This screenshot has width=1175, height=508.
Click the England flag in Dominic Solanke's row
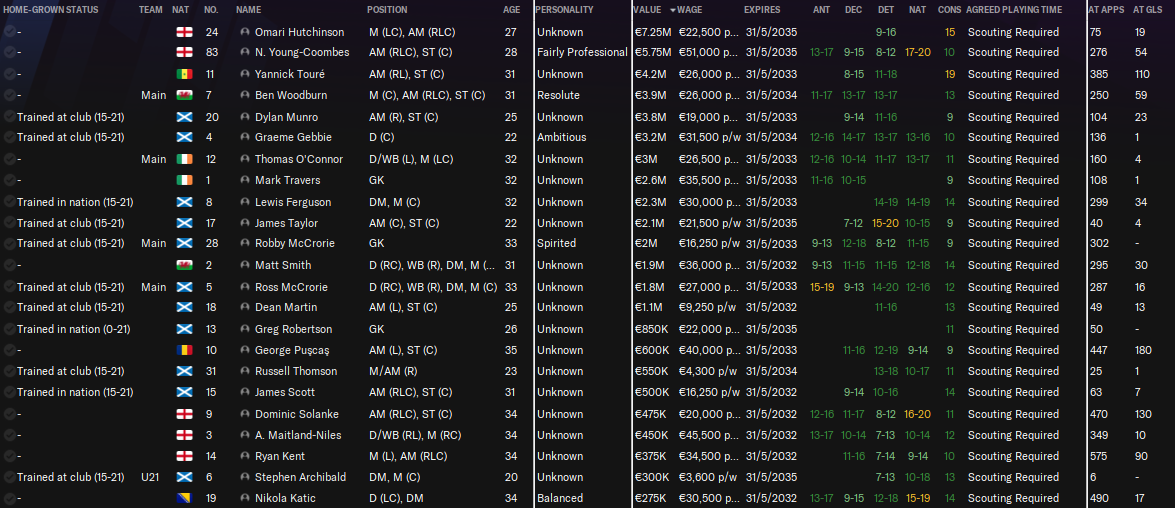tap(184, 414)
